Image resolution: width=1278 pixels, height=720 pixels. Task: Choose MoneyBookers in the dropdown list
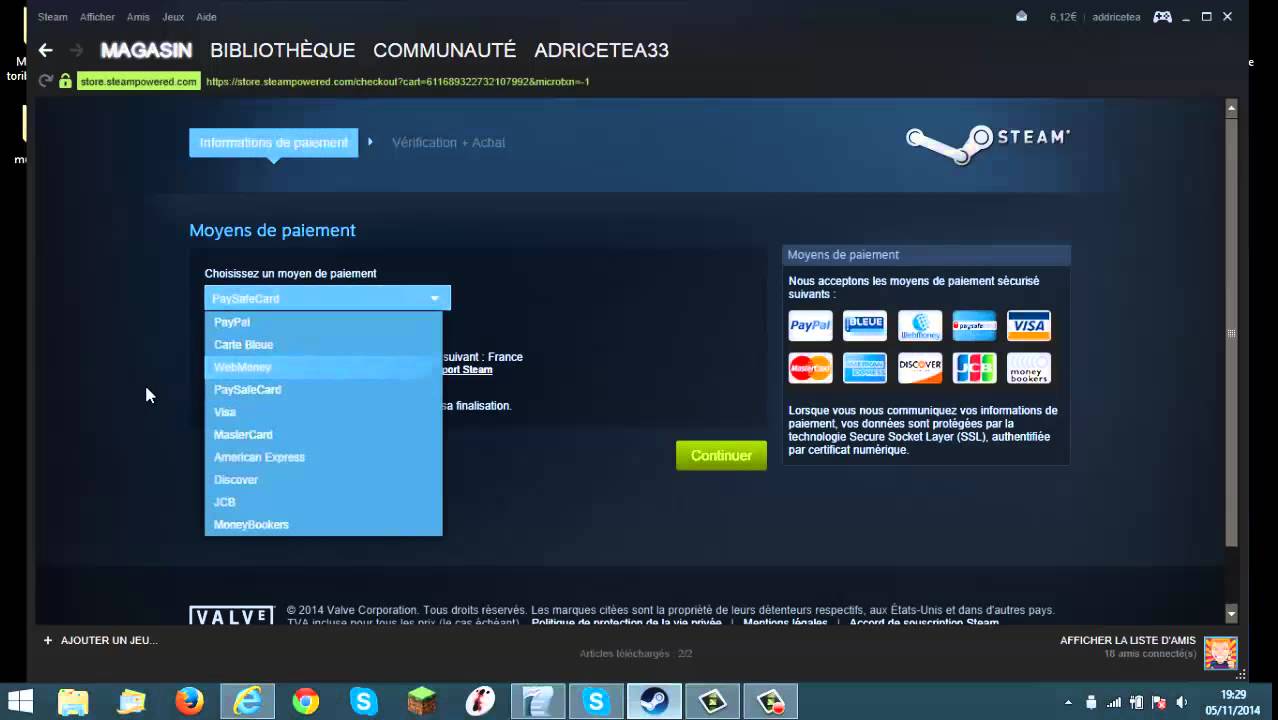(323, 524)
